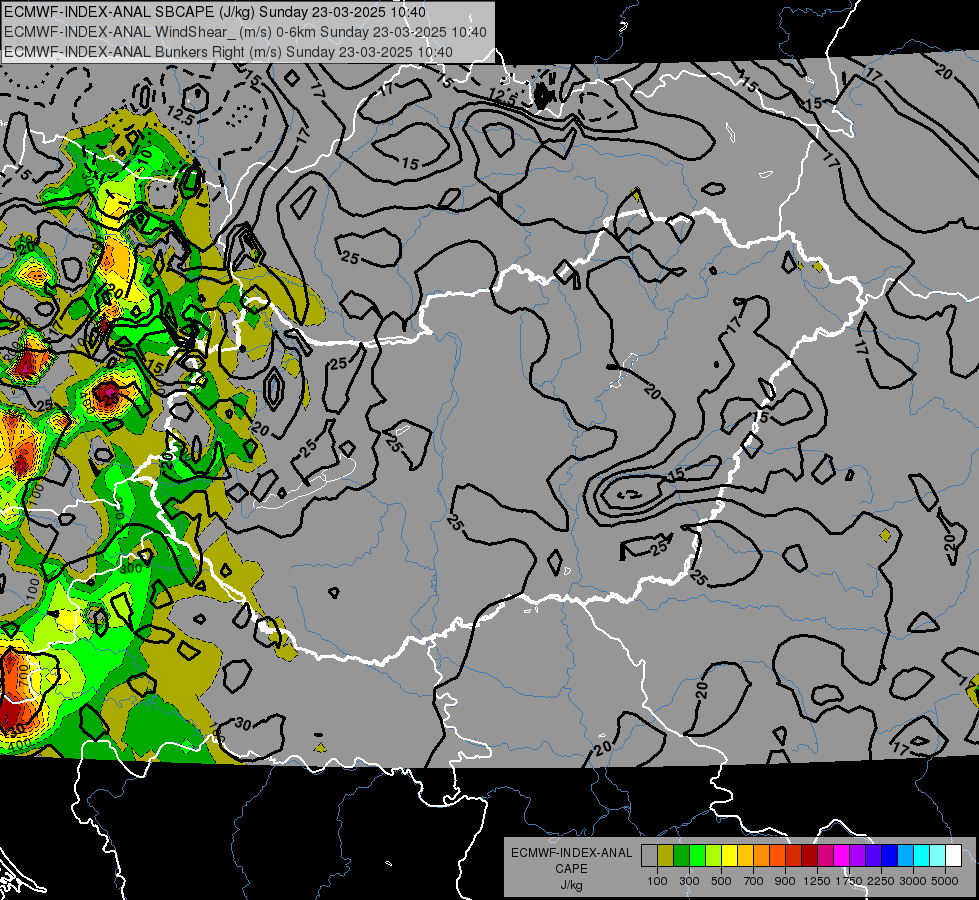979x900 pixels.
Task: Click the dark blue legend swatch
Action: coord(889,856)
